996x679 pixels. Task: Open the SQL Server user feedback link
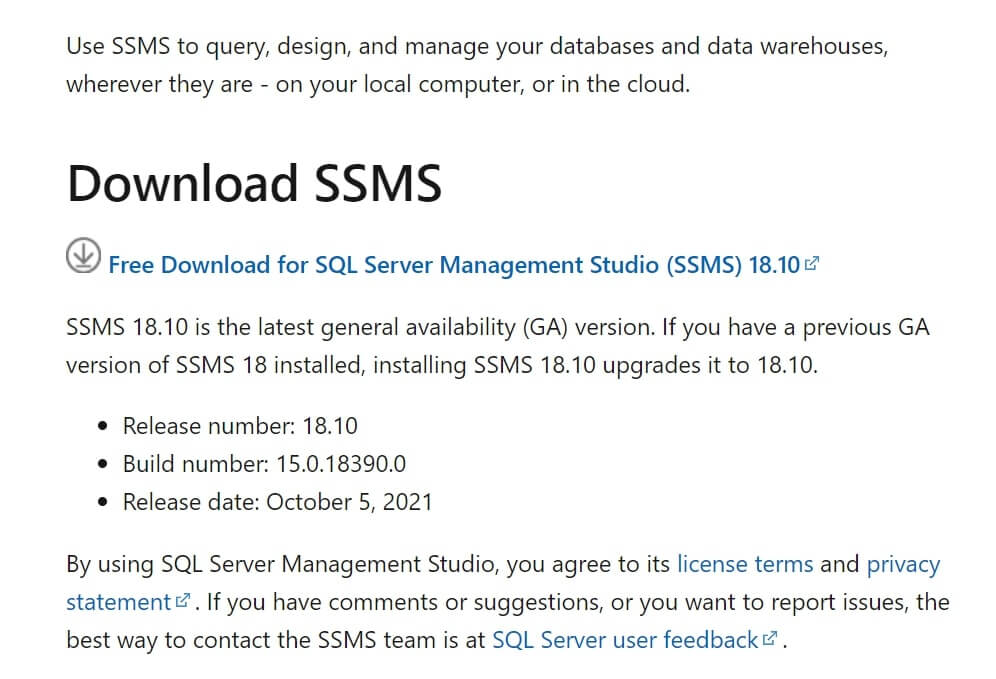tap(624, 640)
